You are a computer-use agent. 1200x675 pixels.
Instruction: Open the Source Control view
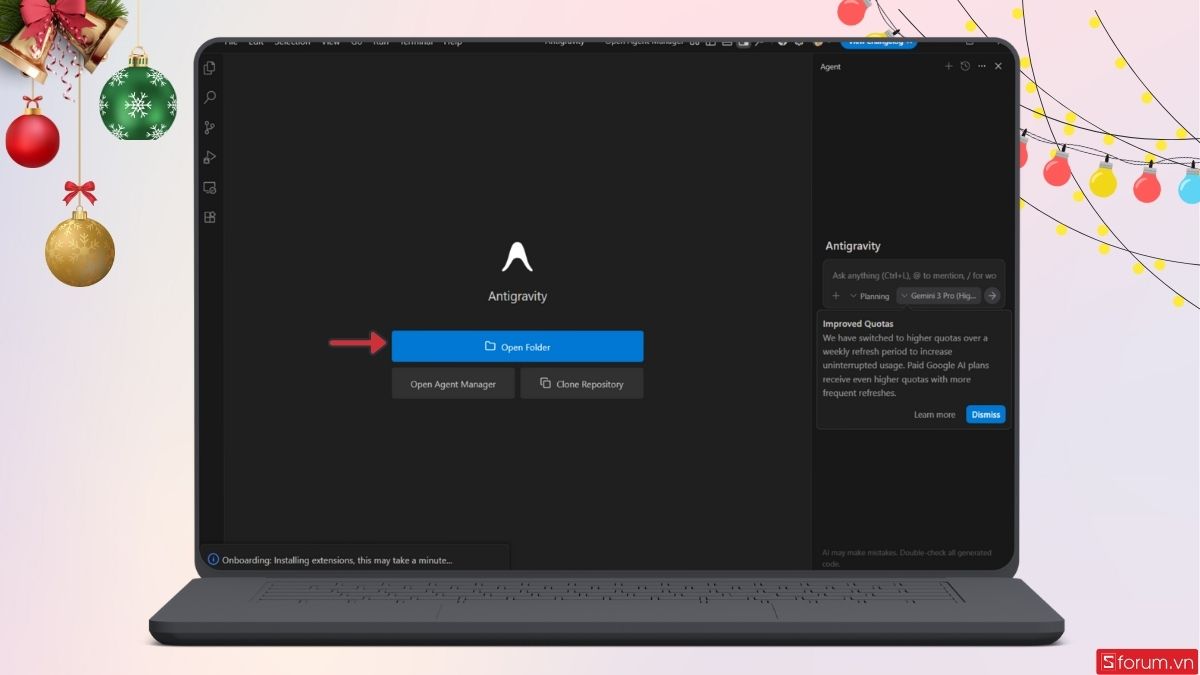210,127
